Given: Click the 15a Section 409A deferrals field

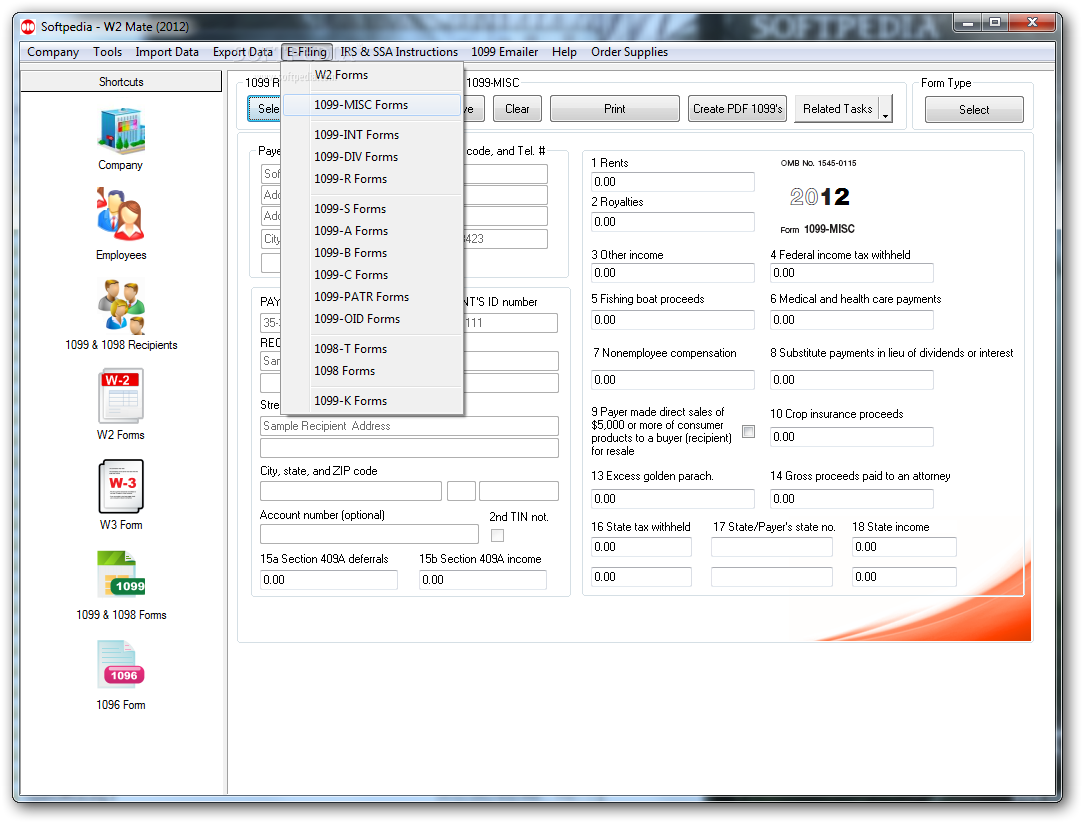Looking at the screenshot, I should 329,579.
